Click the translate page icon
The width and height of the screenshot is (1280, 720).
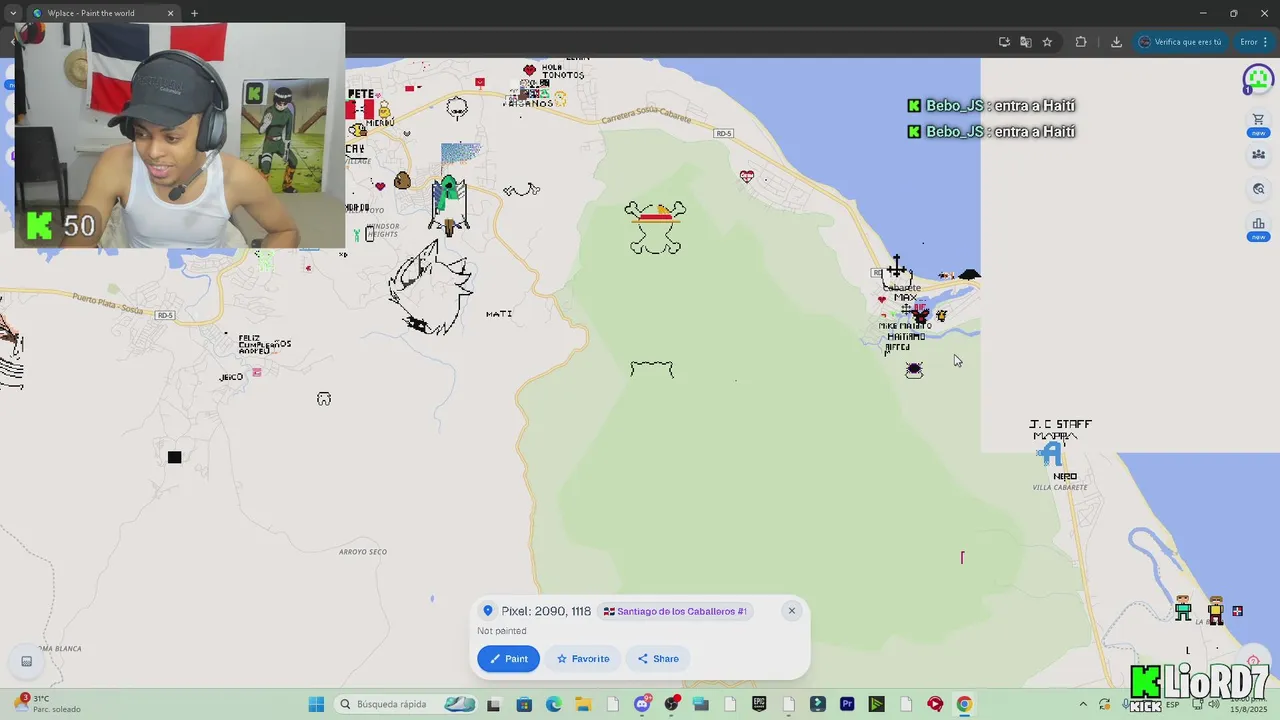coord(1025,42)
